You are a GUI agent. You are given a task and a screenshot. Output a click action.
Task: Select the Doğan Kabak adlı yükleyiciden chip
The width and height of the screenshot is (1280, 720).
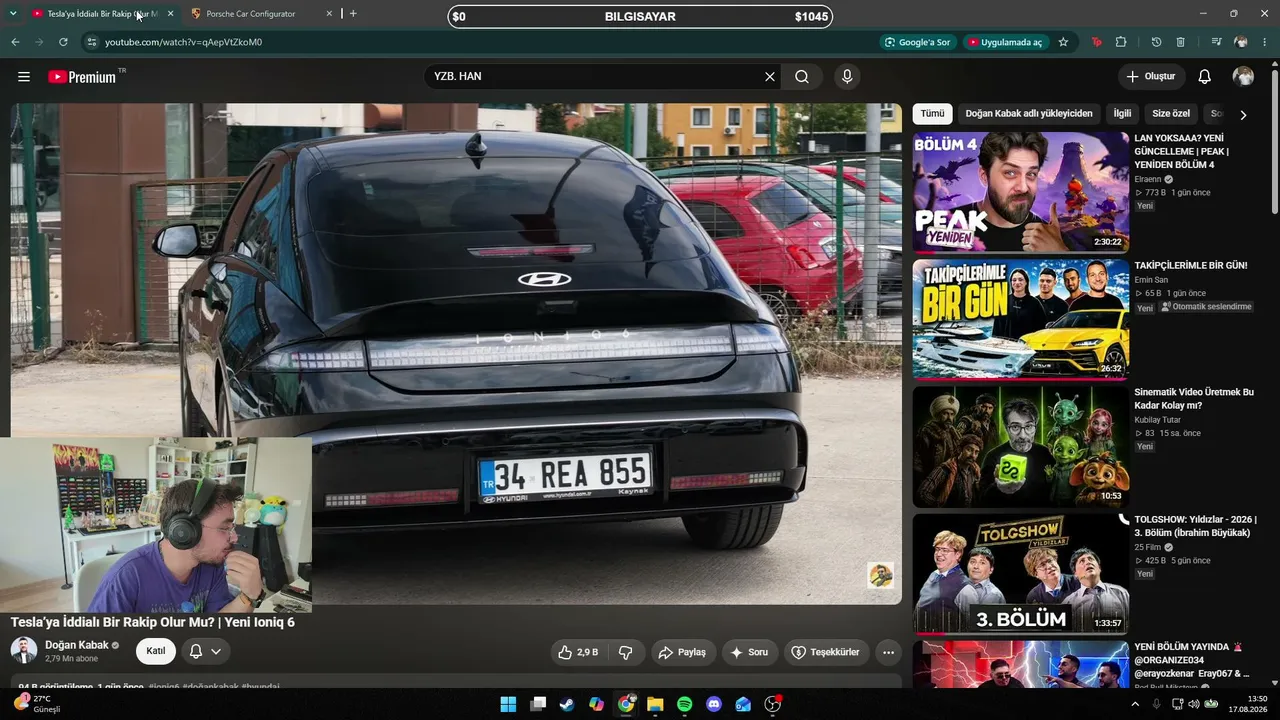[x=1029, y=114]
